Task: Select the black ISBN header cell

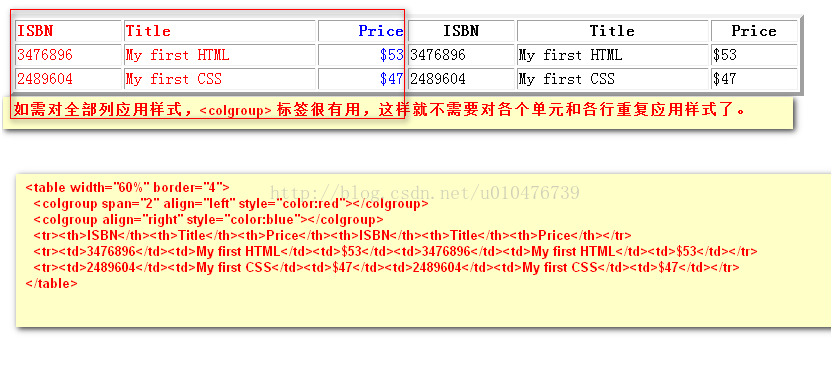Action: pyautogui.click(x=461, y=31)
